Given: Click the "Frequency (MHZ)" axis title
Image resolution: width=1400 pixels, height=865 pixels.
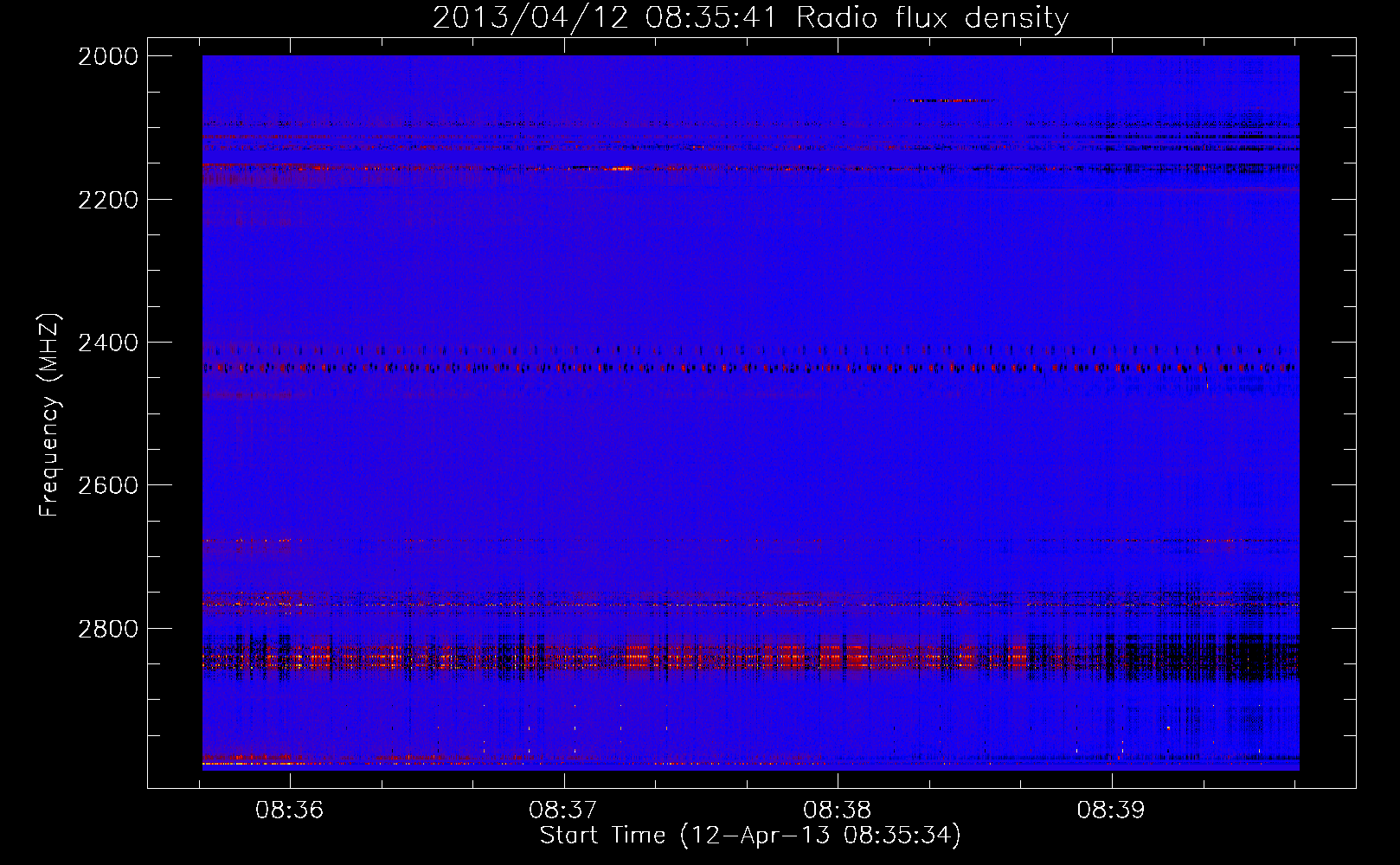Looking at the screenshot, I should coord(50,415).
